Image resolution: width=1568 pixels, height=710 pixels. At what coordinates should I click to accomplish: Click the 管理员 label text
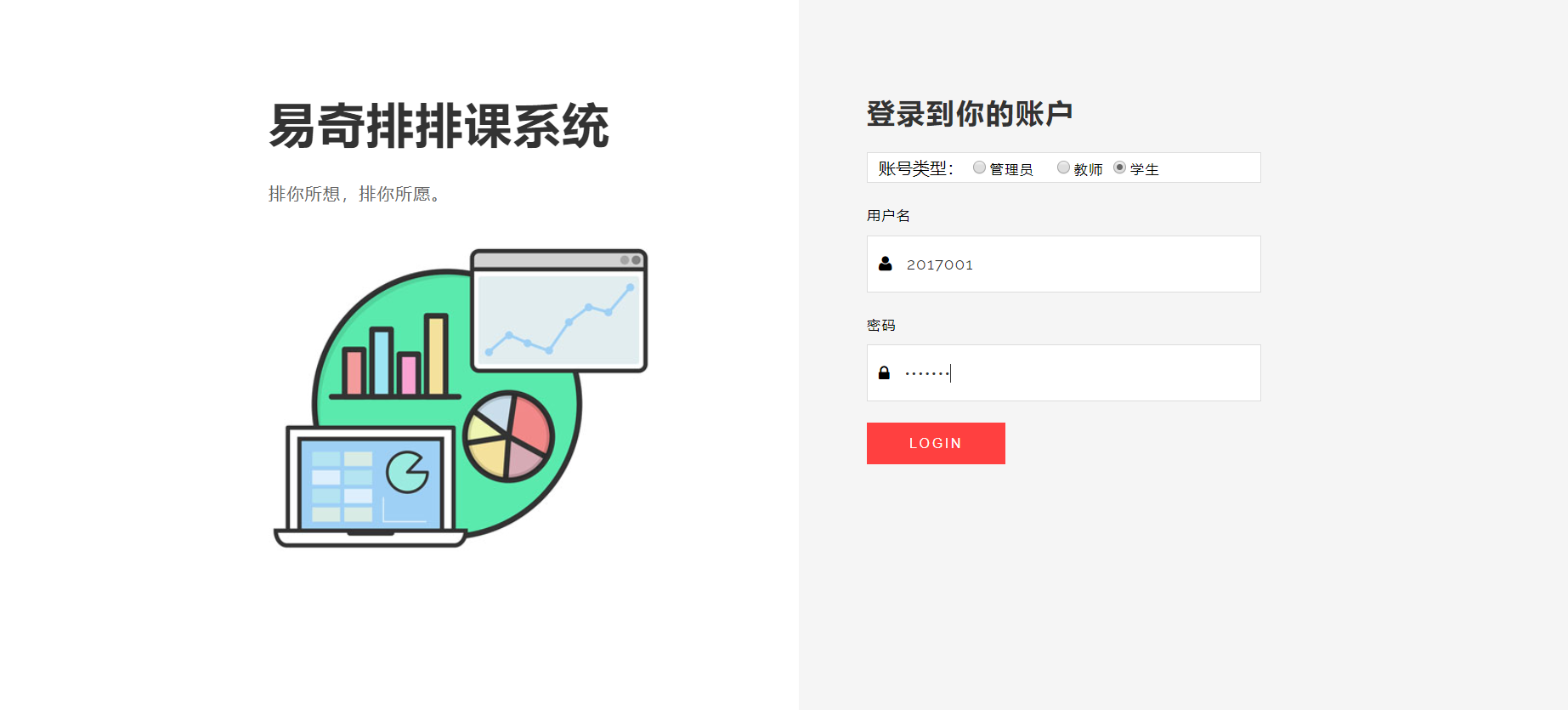(1011, 169)
